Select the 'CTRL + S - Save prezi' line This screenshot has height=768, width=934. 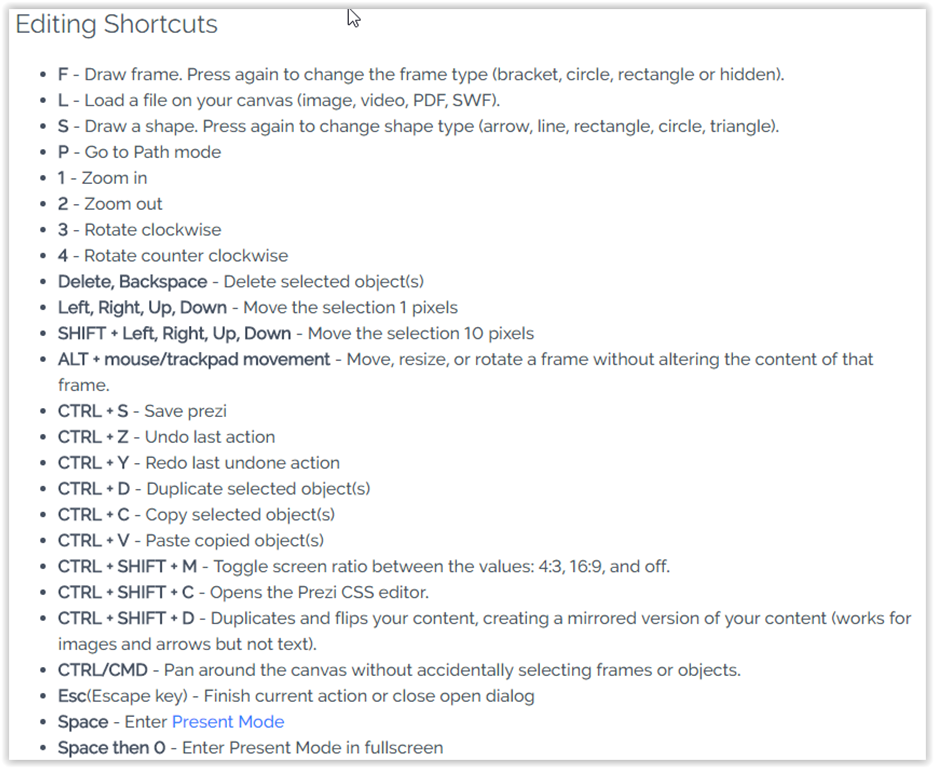coord(142,411)
